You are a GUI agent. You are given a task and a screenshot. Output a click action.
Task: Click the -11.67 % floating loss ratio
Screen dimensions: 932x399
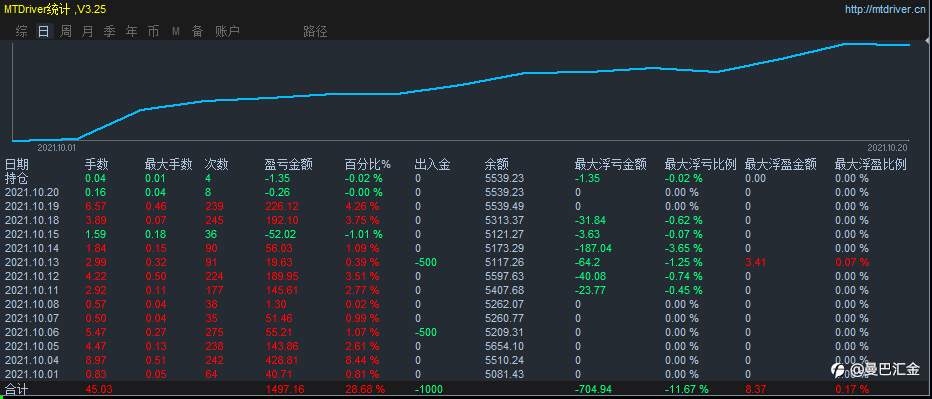[x=687, y=389]
